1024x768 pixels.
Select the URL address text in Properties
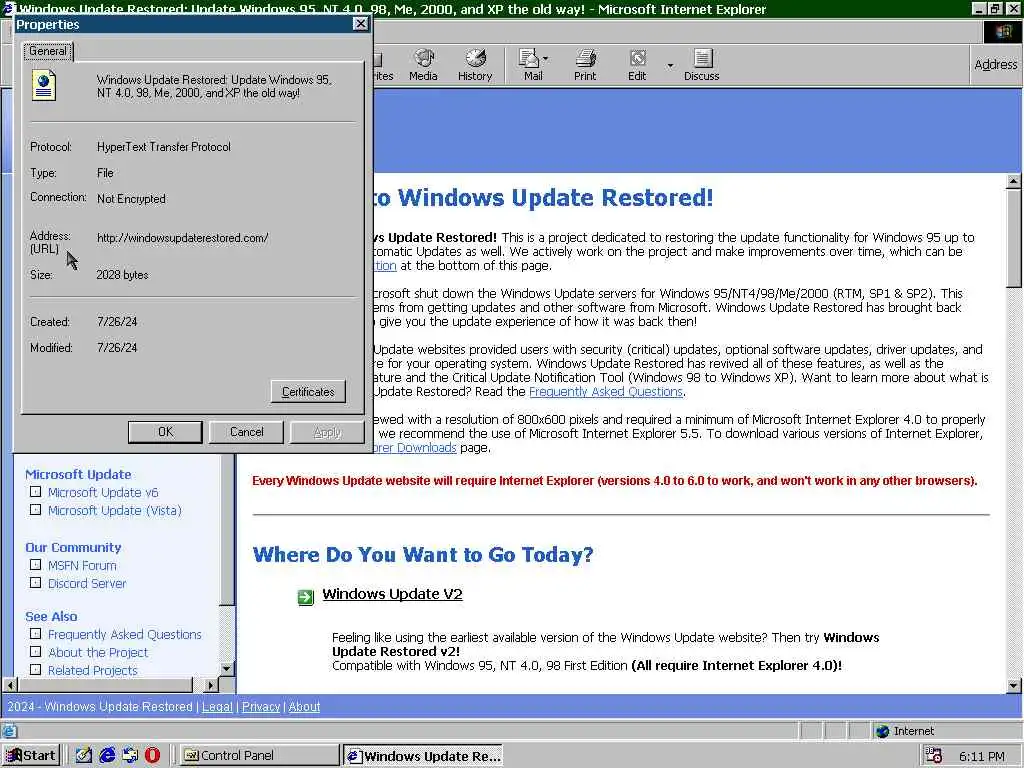pyautogui.click(x=182, y=238)
